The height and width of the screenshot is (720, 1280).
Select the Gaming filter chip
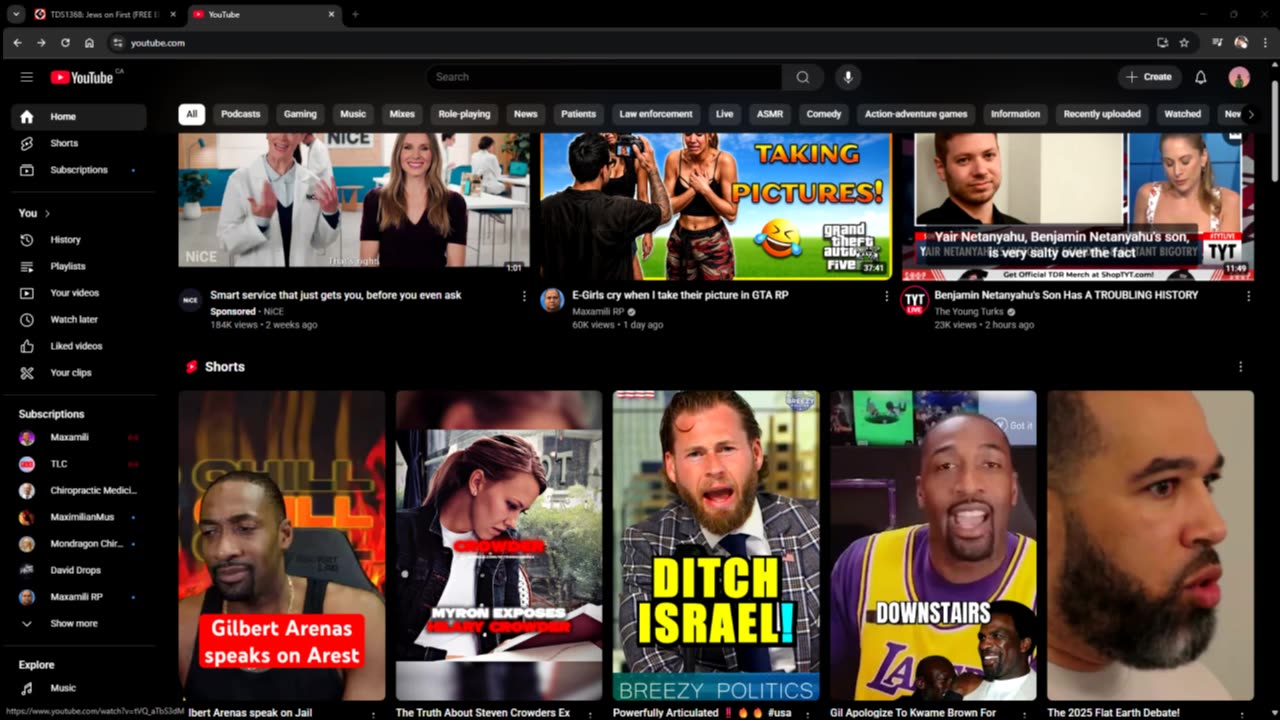click(300, 114)
